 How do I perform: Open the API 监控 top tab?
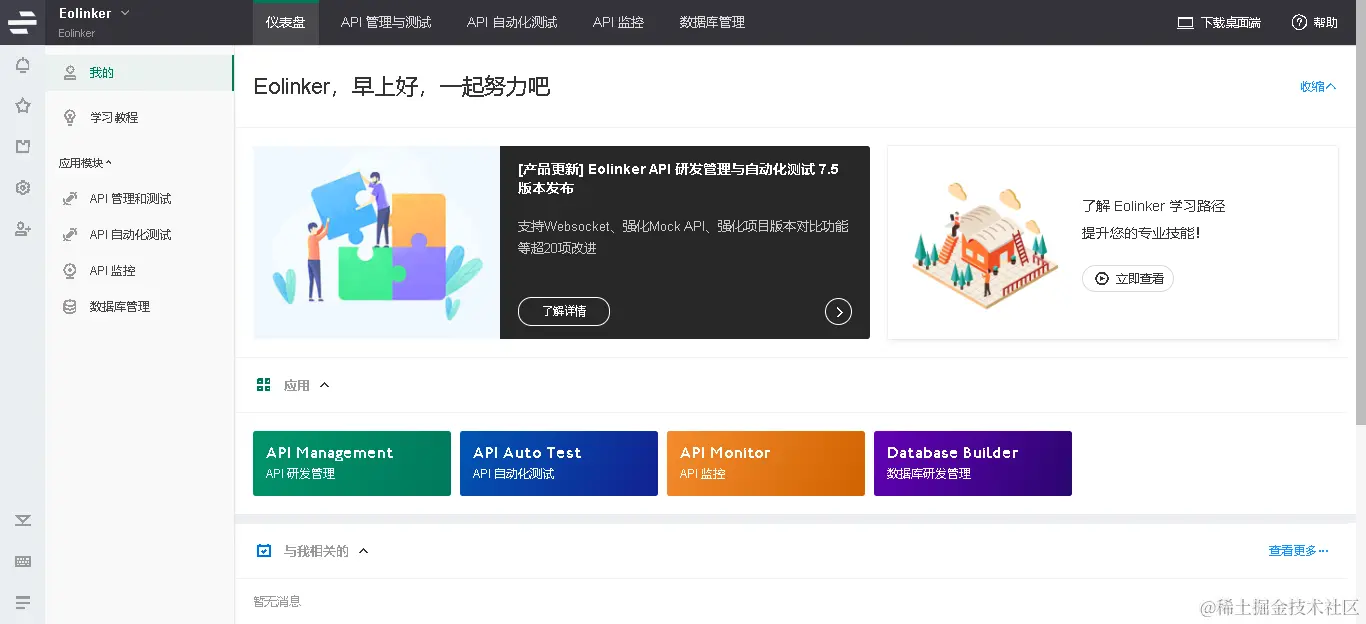pos(618,22)
